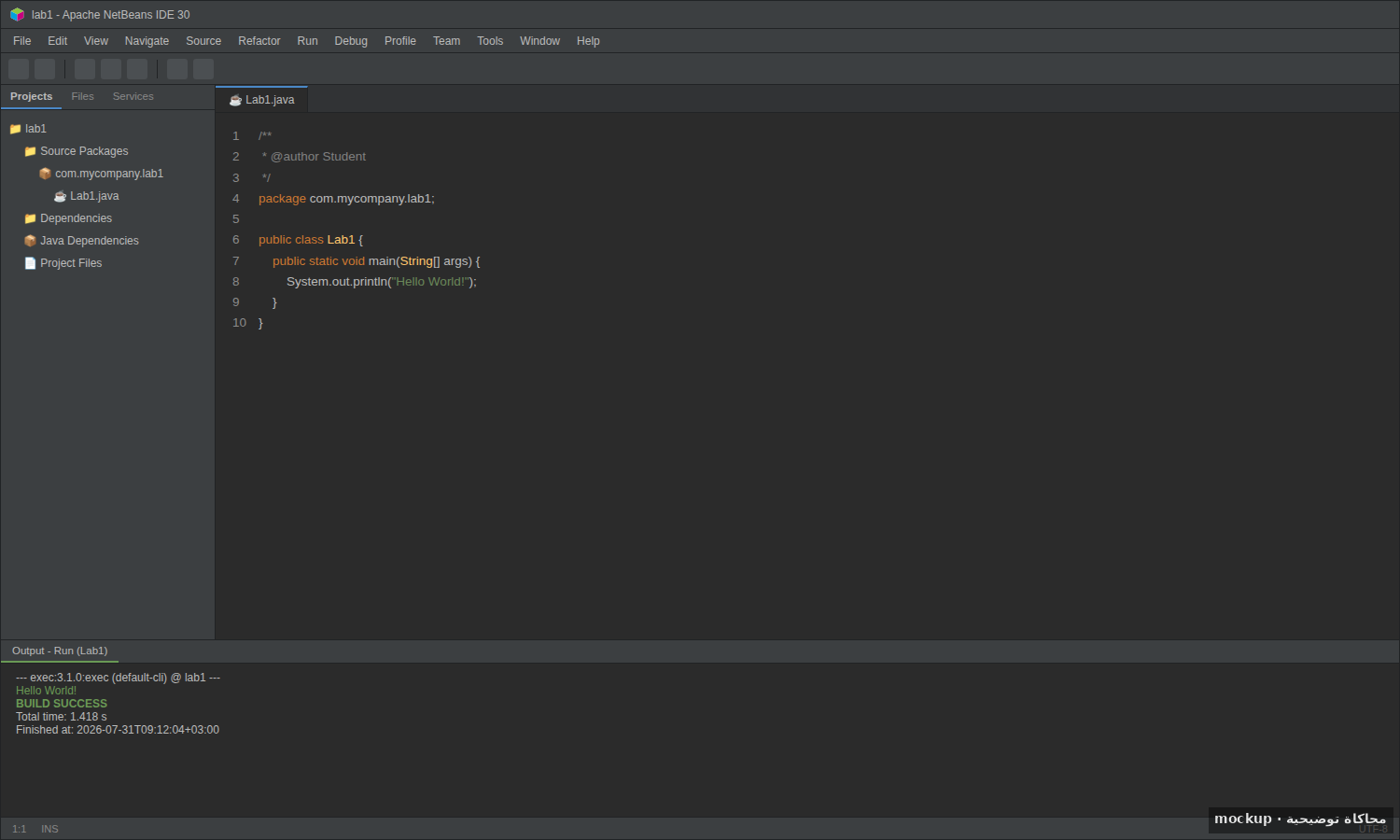
Task: Switch to the Services tab
Action: pyautogui.click(x=133, y=97)
